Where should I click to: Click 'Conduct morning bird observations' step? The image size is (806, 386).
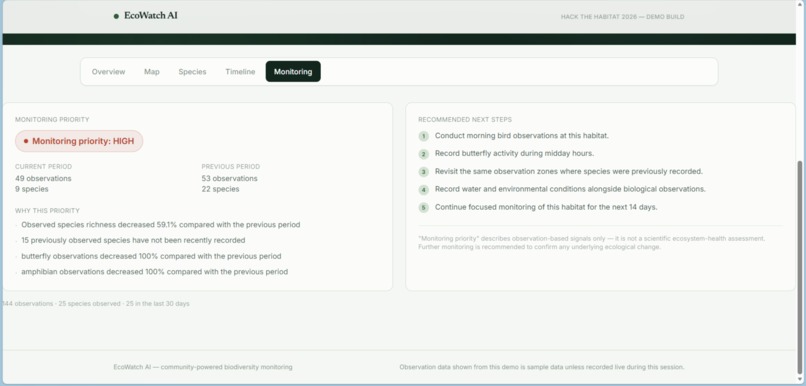point(522,136)
